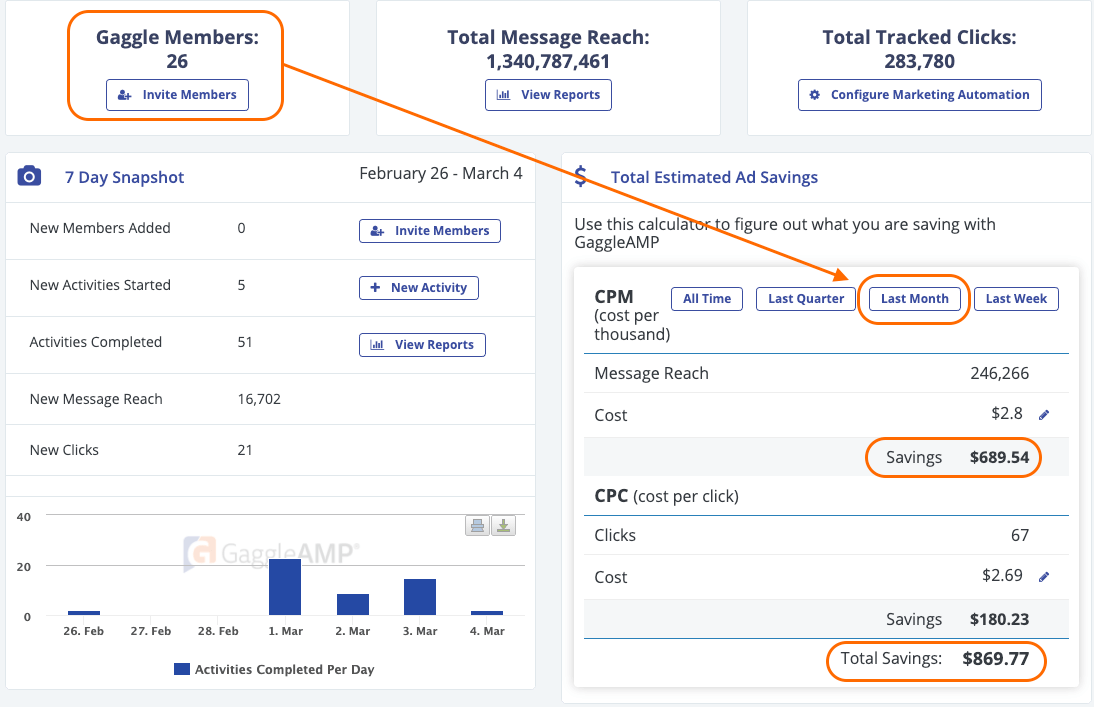The image size is (1094, 707).
Task: Click the dollar icon on Total Estimated Ad Savings
Action: [581, 177]
